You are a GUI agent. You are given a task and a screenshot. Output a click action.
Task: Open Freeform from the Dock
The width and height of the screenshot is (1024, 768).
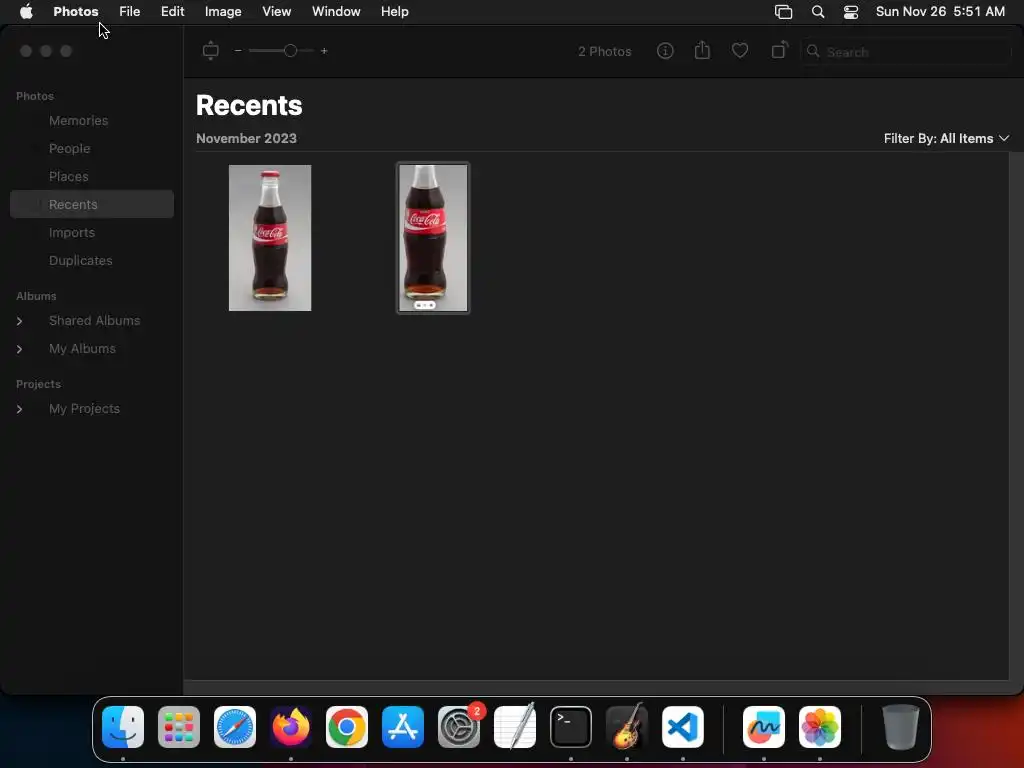[x=764, y=727]
